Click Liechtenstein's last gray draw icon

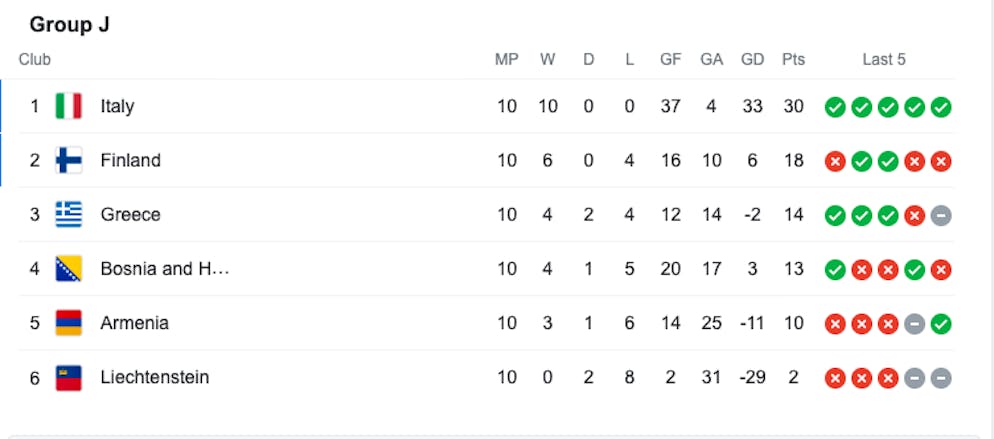click(941, 379)
